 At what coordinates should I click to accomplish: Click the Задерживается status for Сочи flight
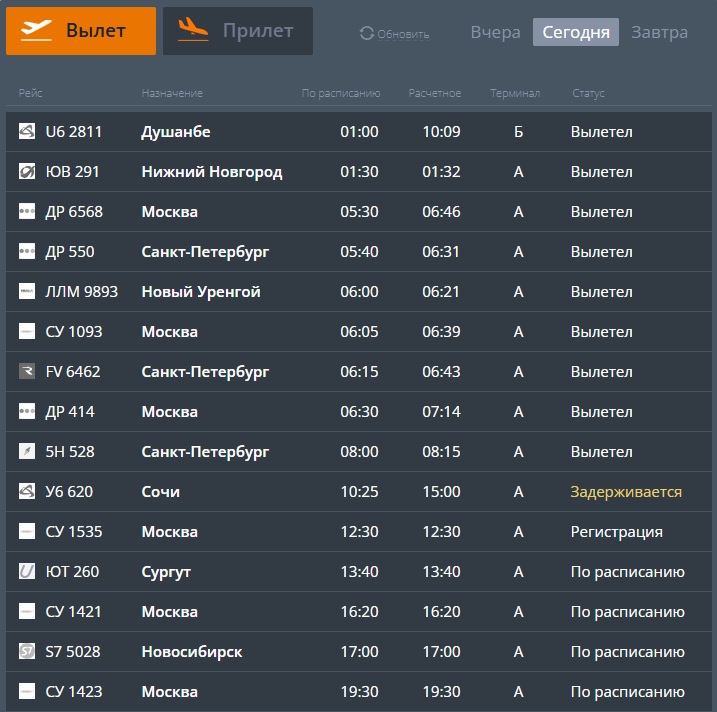pyautogui.click(x=626, y=492)
